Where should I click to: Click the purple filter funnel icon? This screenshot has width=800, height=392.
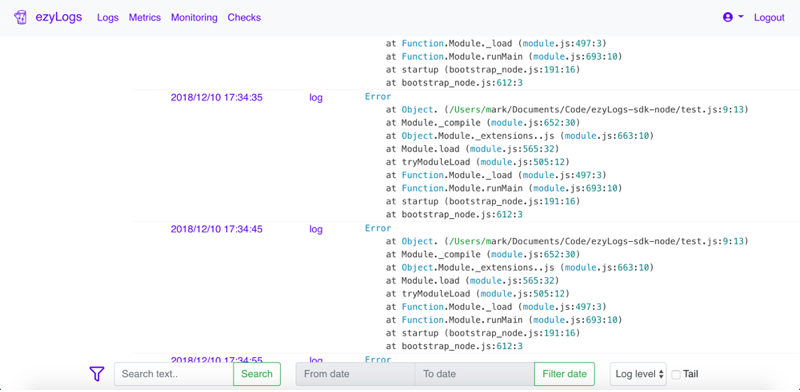point(96,374)
